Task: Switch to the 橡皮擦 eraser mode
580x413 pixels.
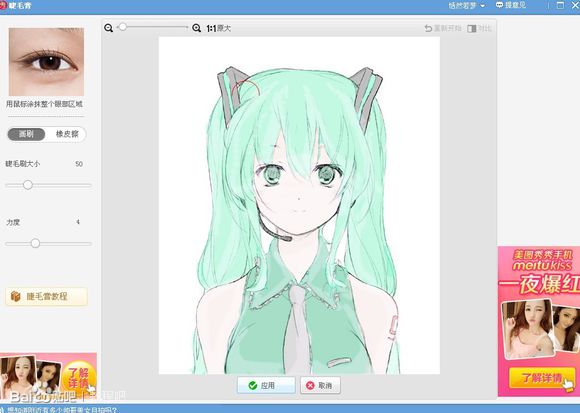Action: (x=67, y=134)
